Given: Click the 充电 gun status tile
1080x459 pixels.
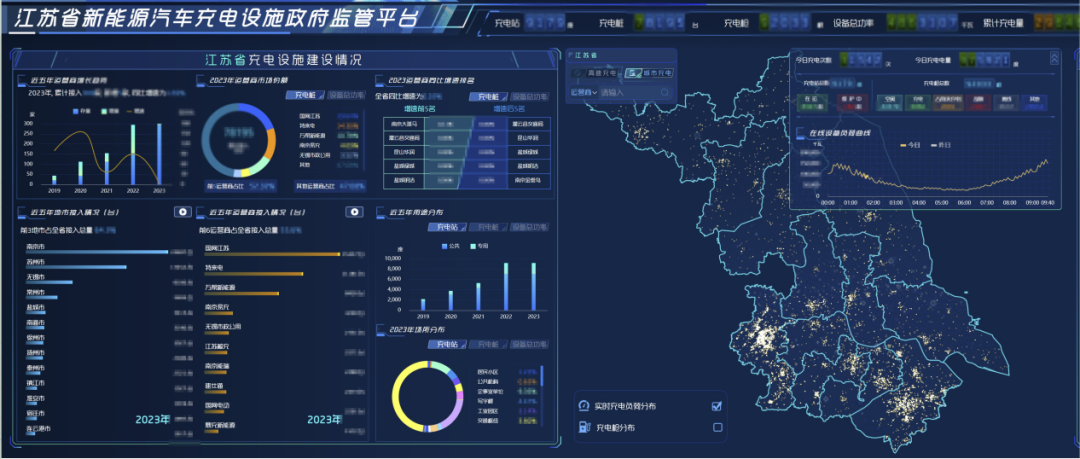Looking at the screenshot, I should 918,102.
